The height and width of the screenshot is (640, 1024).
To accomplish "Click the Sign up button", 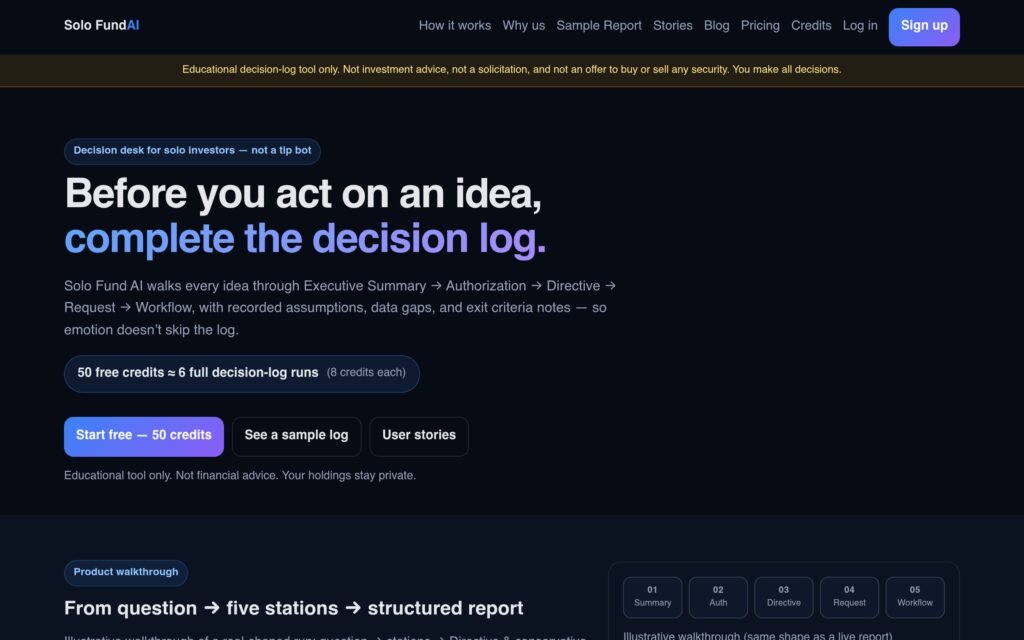I will click(924, 27).
